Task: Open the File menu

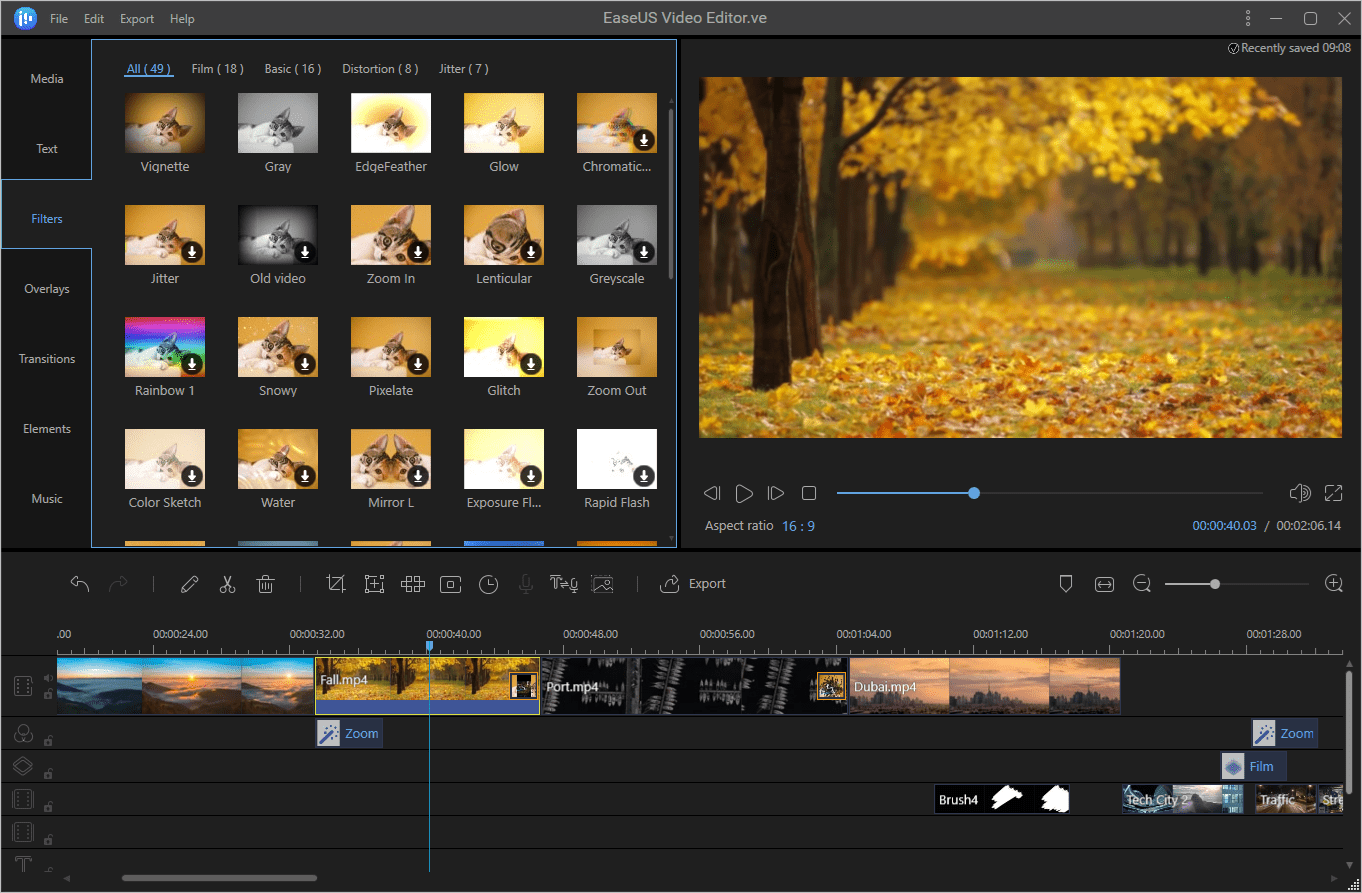Action: 59,19
